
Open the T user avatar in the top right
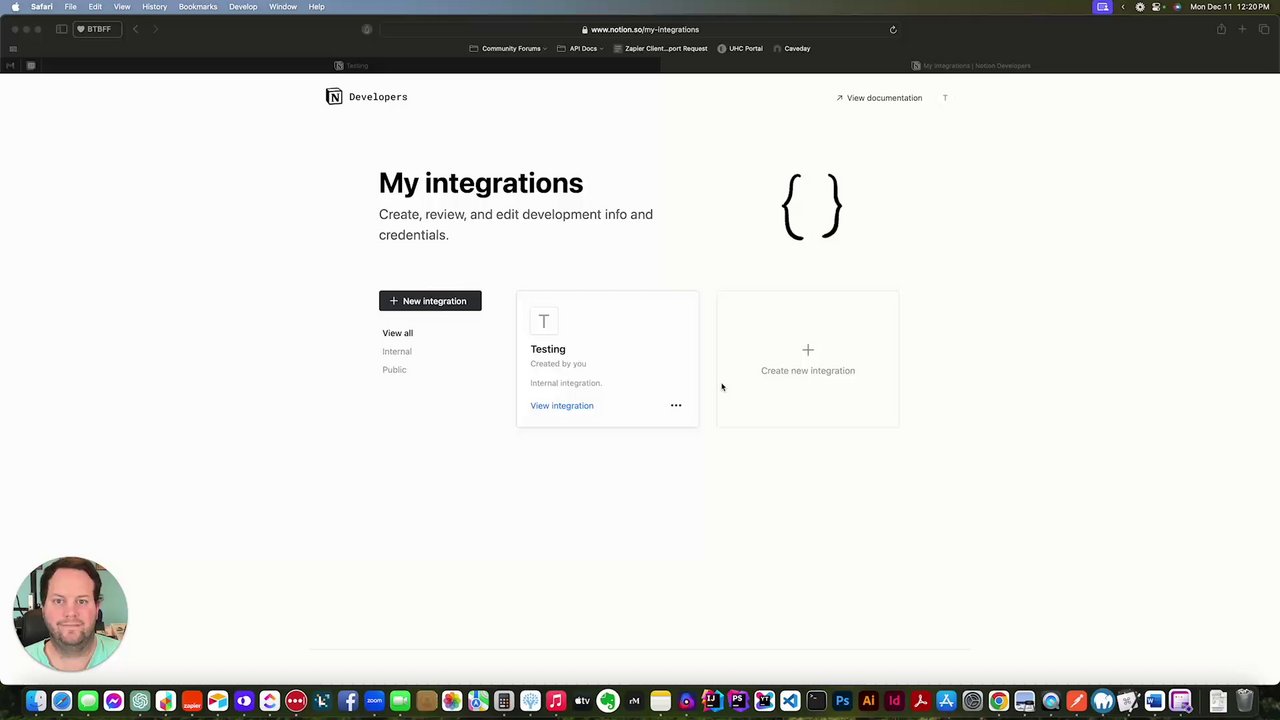[x=945, y=98]
